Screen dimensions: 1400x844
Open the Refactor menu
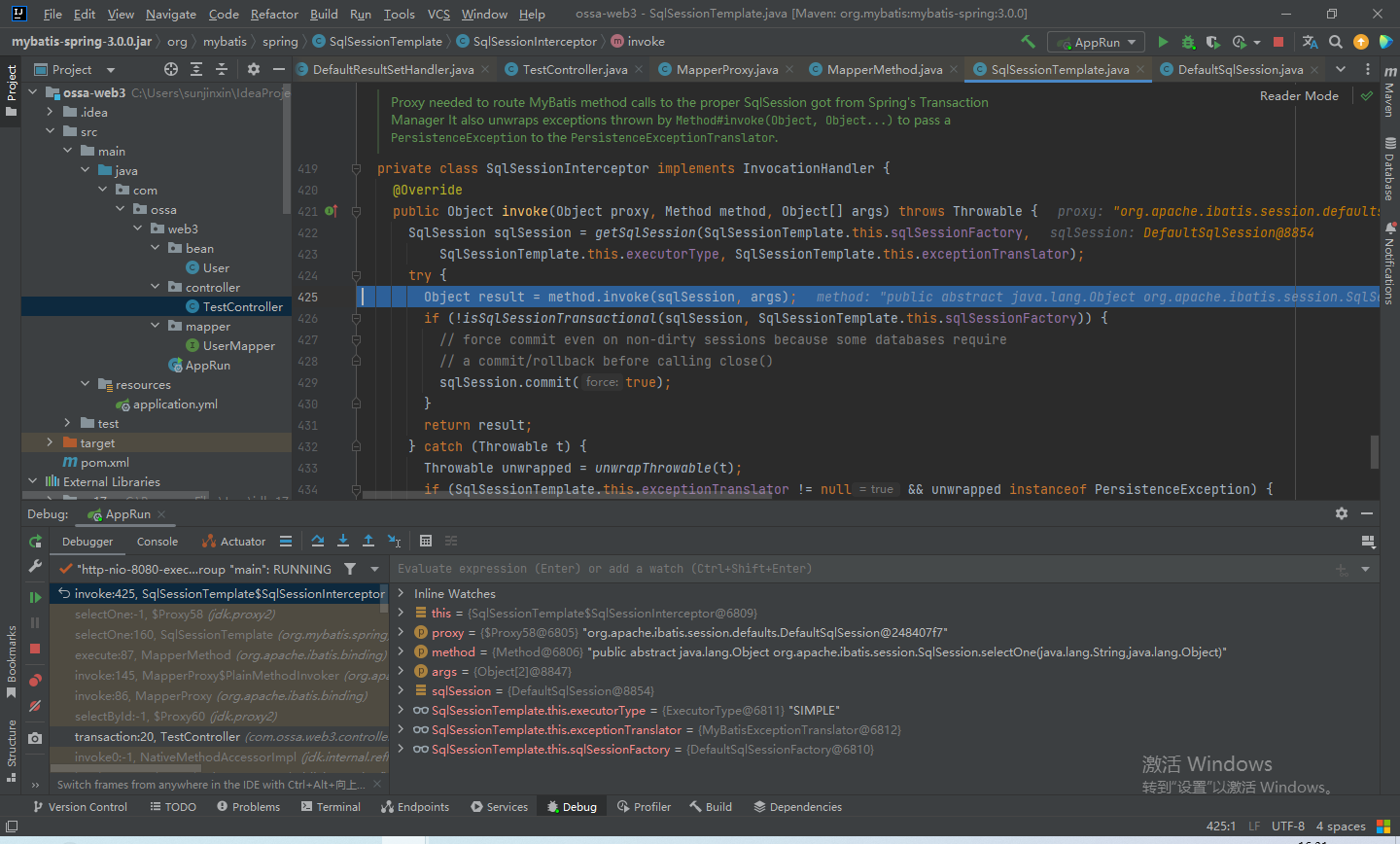click(x=274, y=14)
